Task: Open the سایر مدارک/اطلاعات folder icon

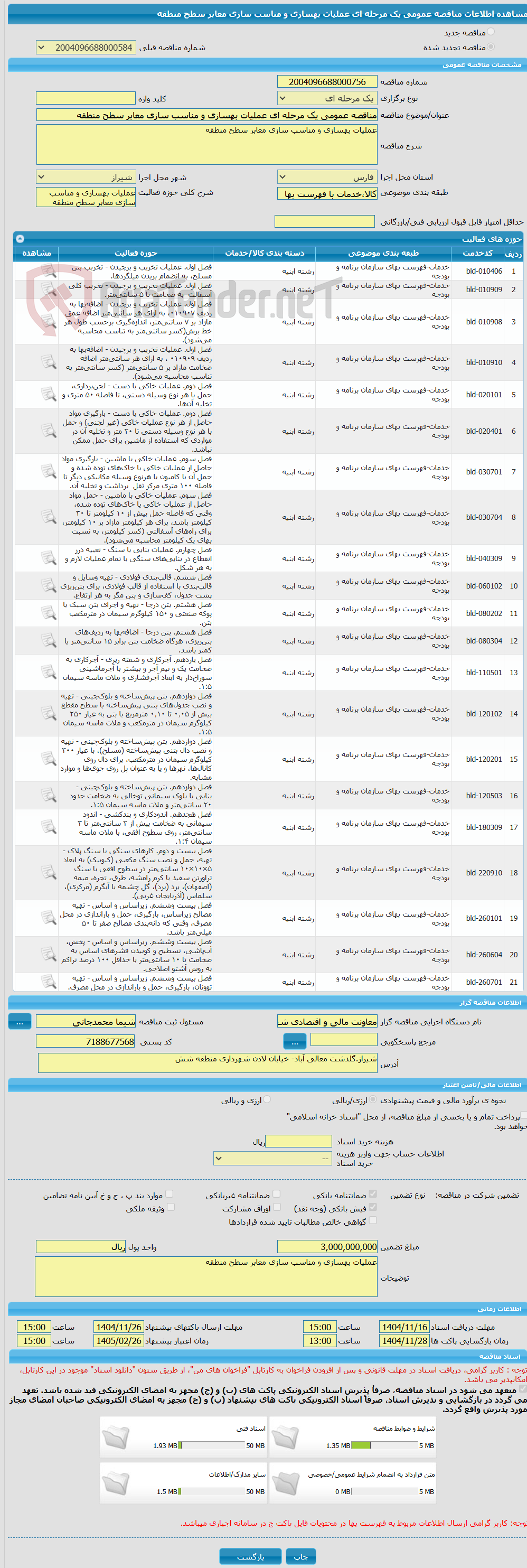Action: coord(116,1484)
